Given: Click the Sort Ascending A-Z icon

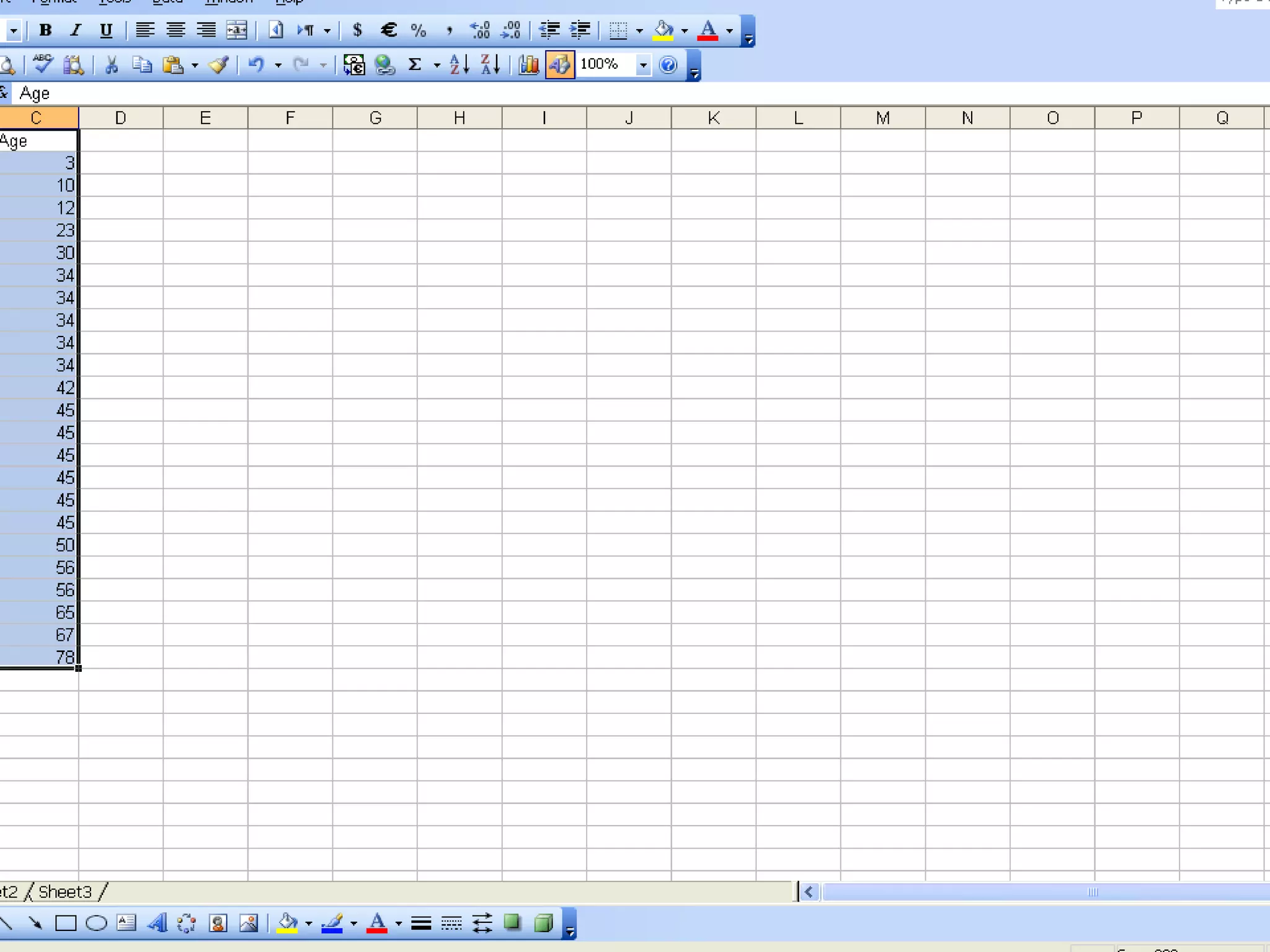Looking at the screenshot, I should [x=459, y=64].
